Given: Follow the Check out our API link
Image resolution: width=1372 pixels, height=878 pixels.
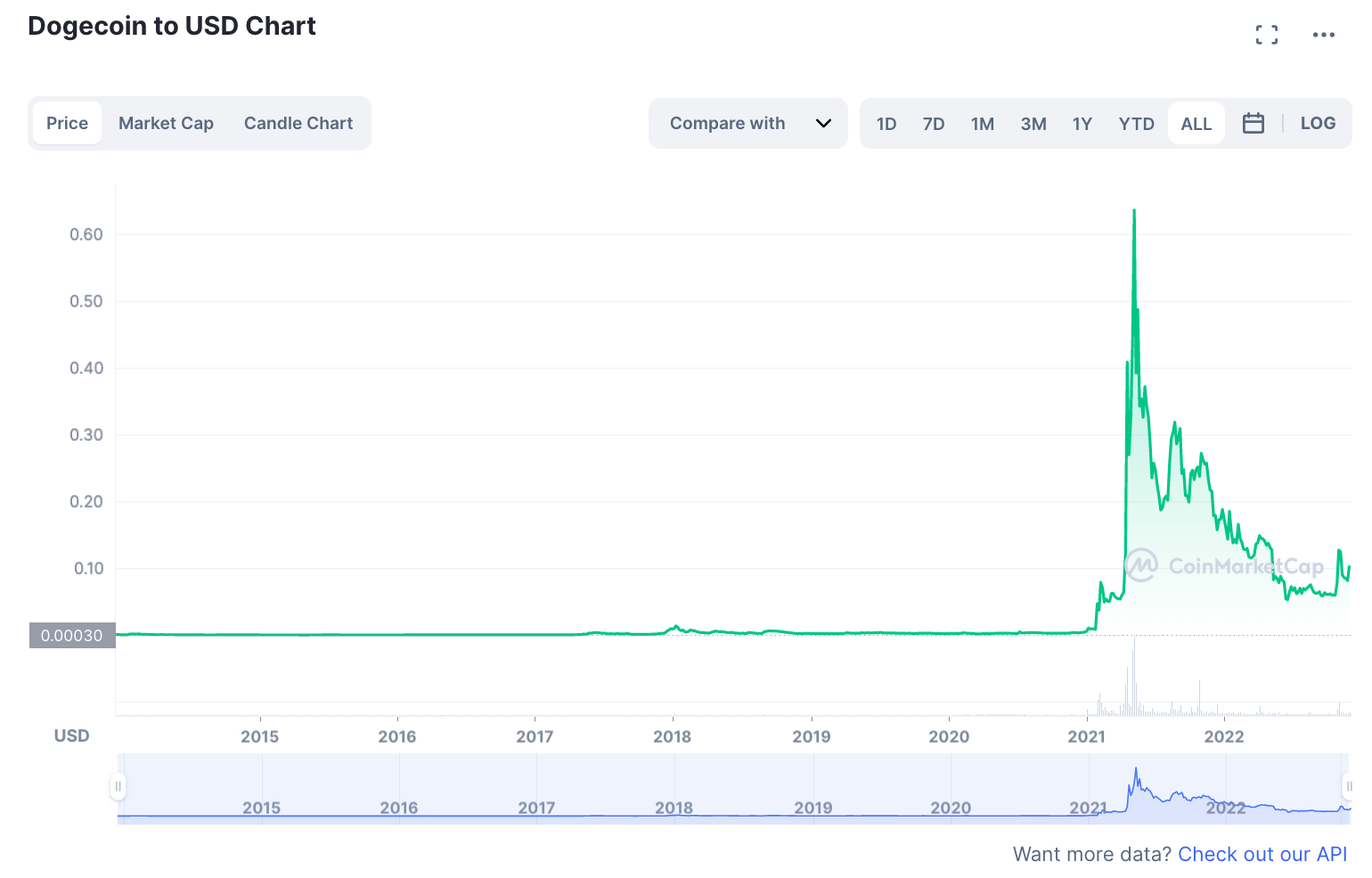Looking at the screenshot, I should [1262, 854].
